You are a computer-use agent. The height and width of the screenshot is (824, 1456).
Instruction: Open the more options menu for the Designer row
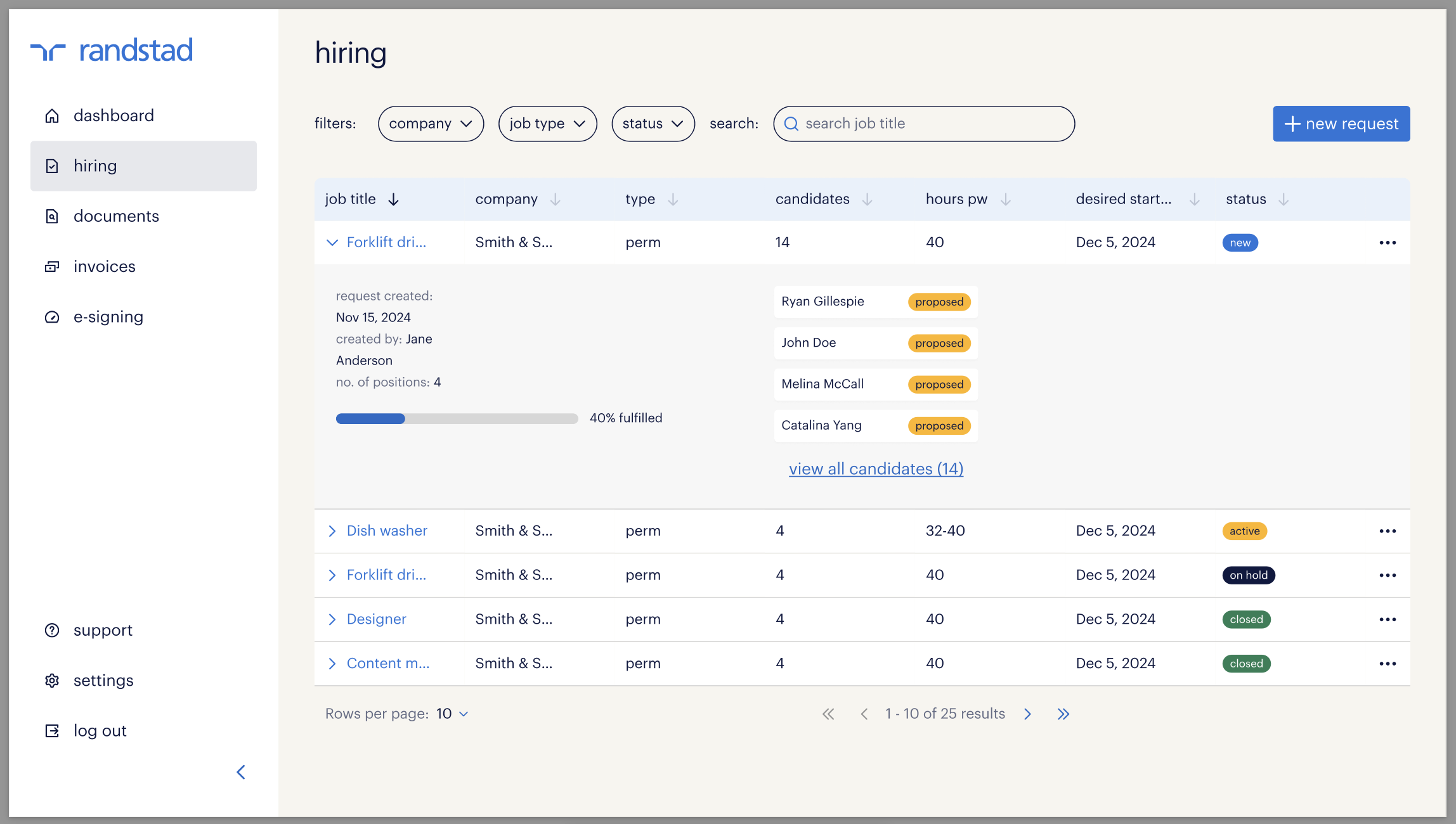[x=1388, y=619]
